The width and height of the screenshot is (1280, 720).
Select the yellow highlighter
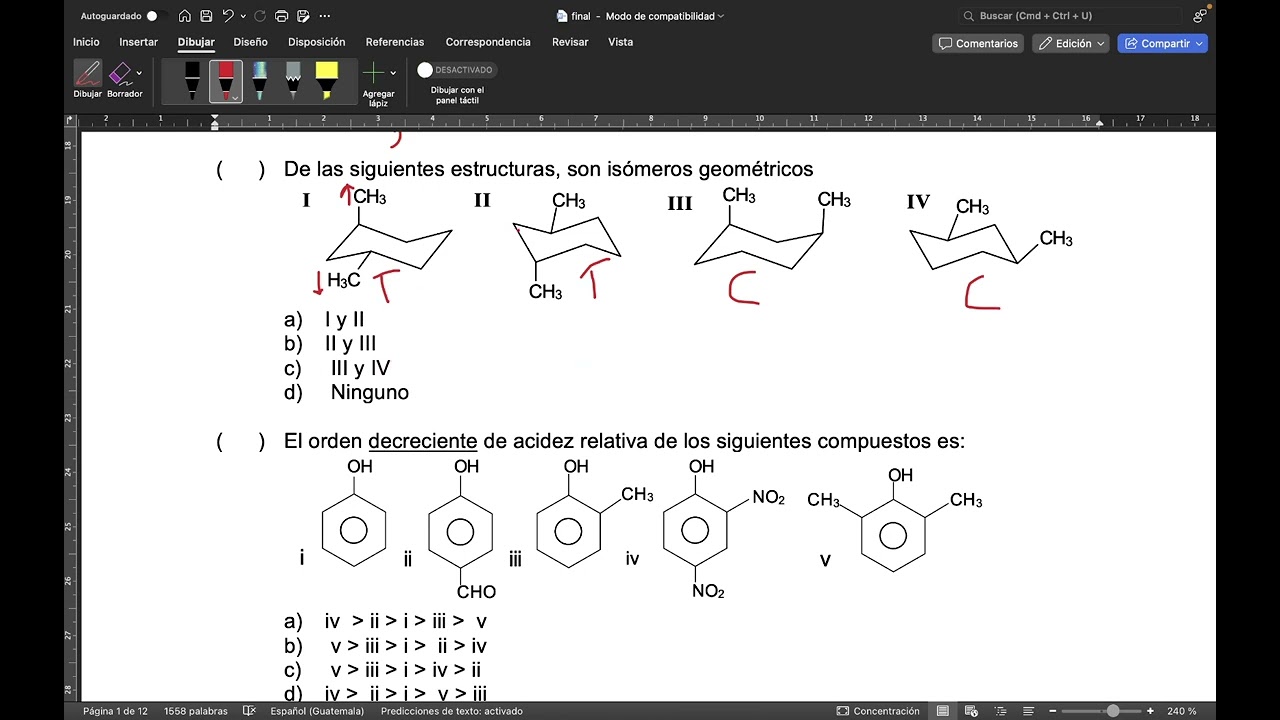point(327,81)
